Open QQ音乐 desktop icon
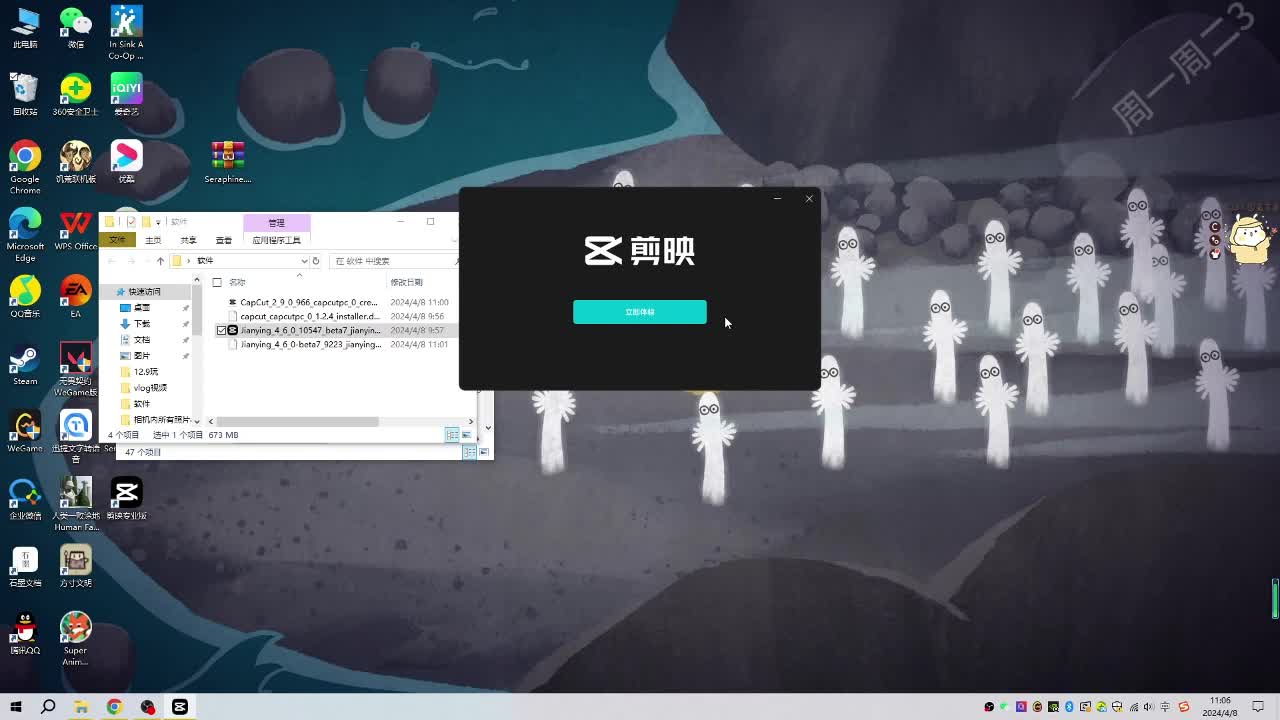This screenshot has width=1280, height=720. point(25,296)
